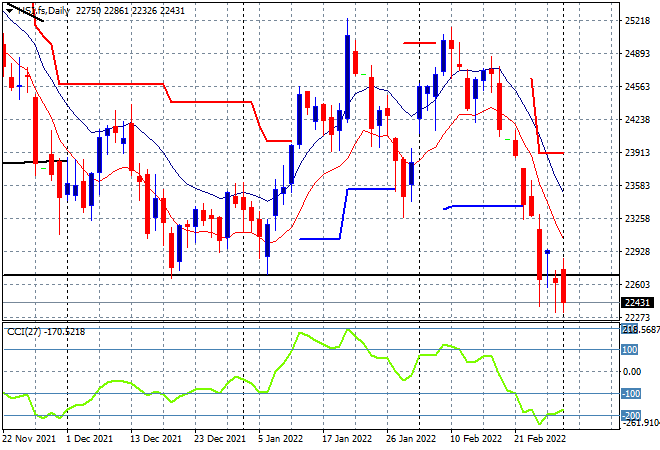This screenshot has height=450, width=660.
Task: Click the 17 Jan 2022 date label
Action: coord(347,439)
